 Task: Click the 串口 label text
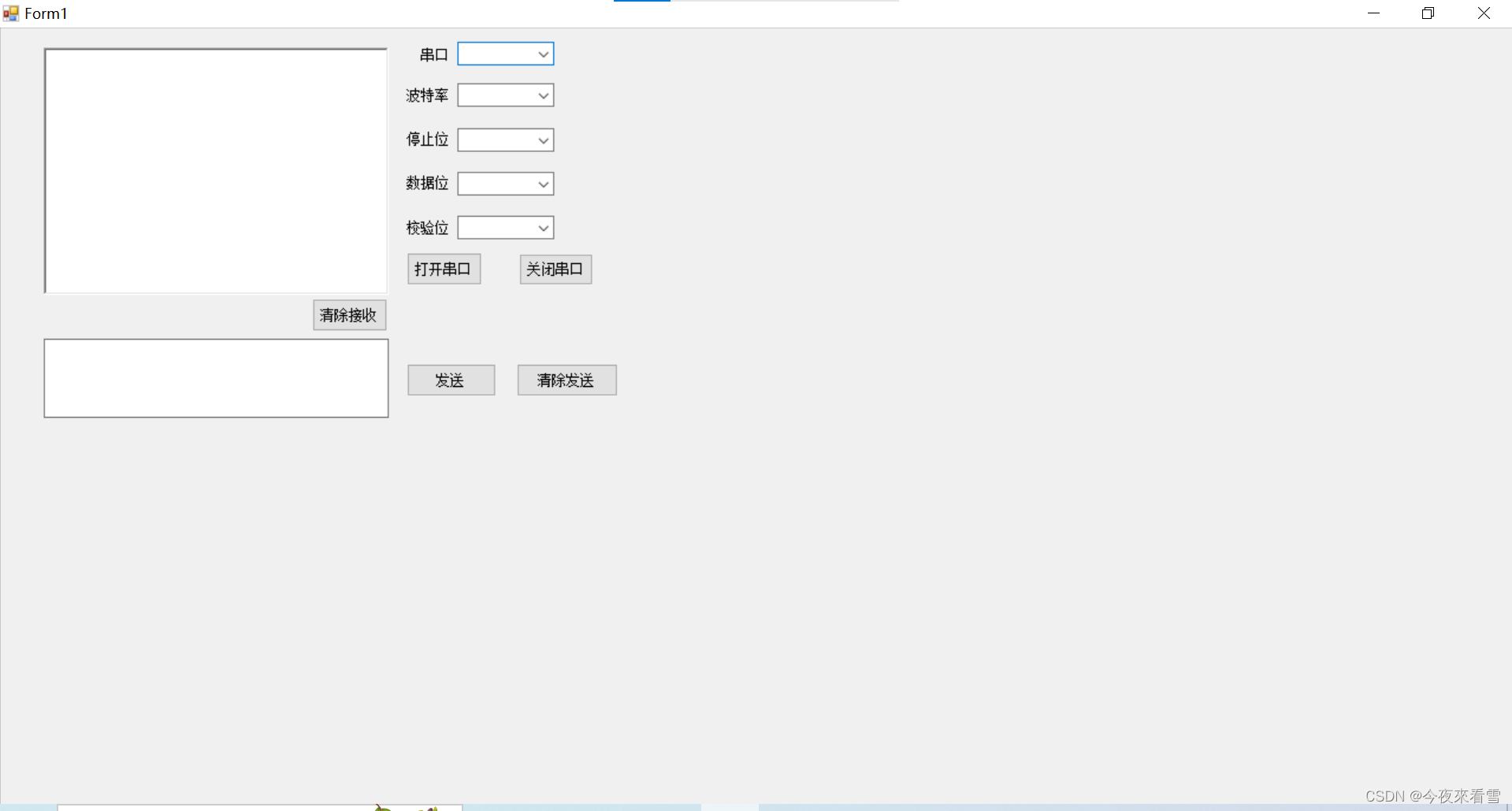(434, 54)
